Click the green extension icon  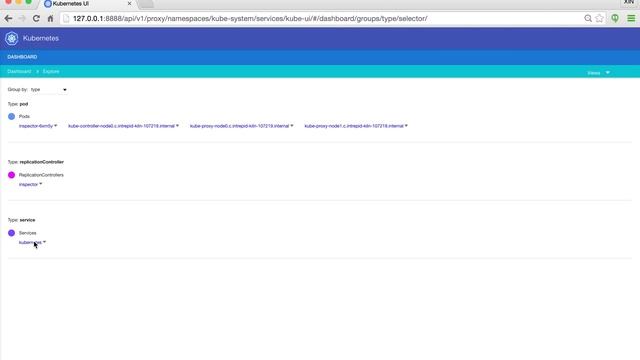tap(615, 18)
